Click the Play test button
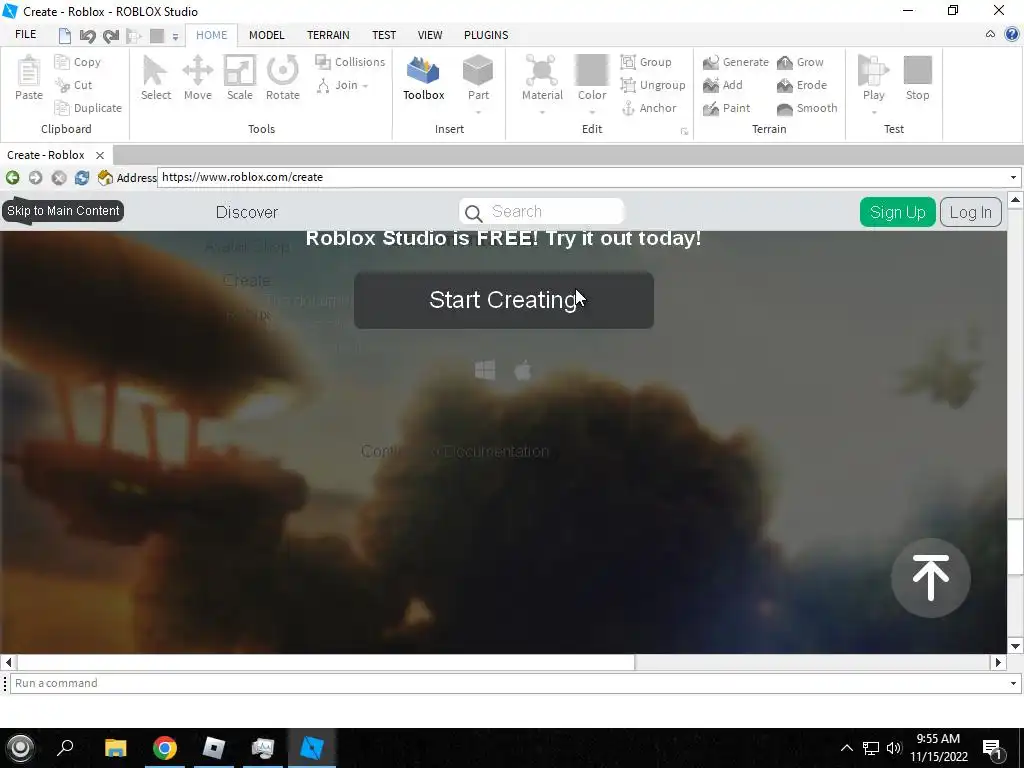Image resolution: width=1024 pixels, height=768 pixels. pos(873,78)
